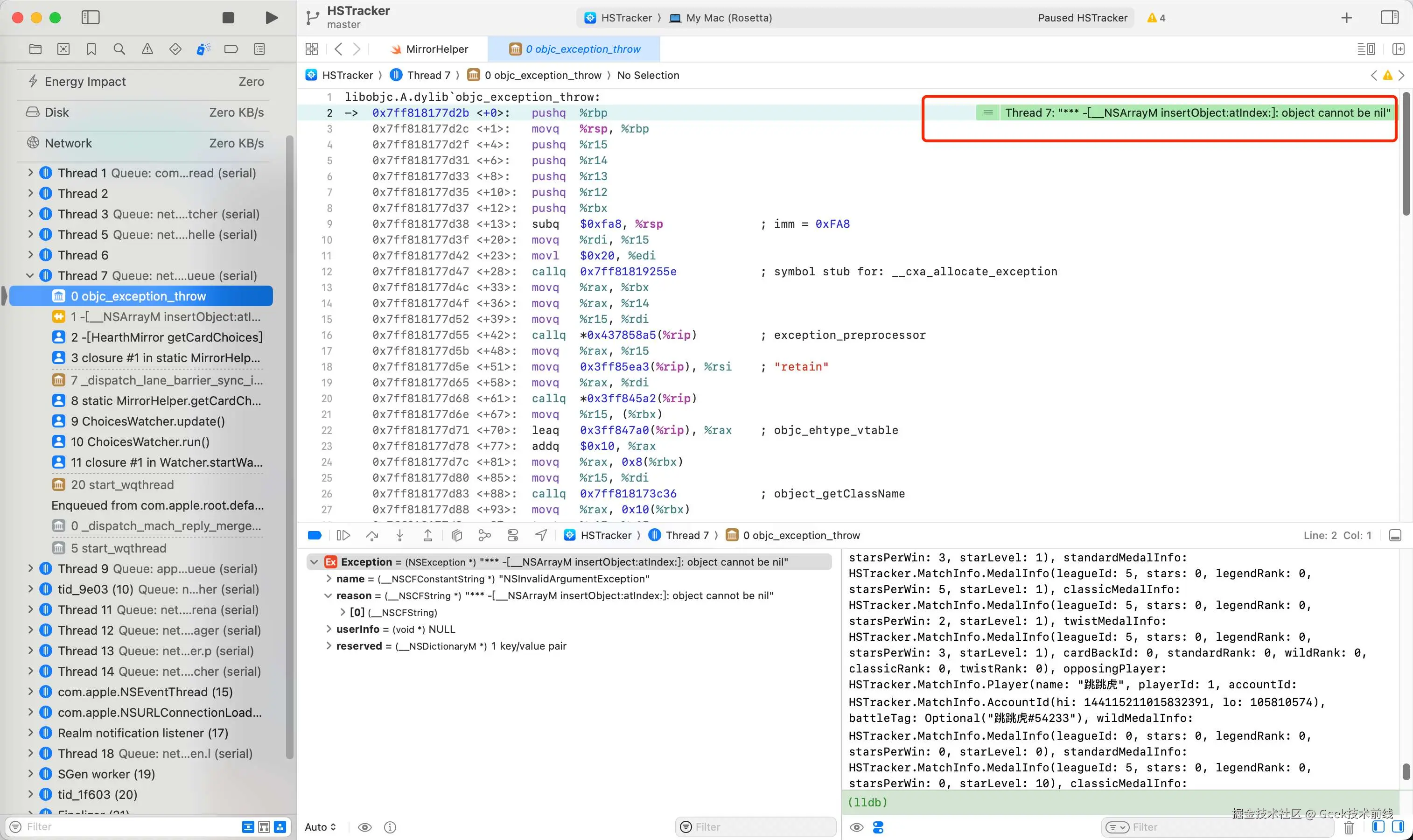Viewport: 1413px width, 840px height.
Task: Click the Auto variables scope selector
Action: 320,827
